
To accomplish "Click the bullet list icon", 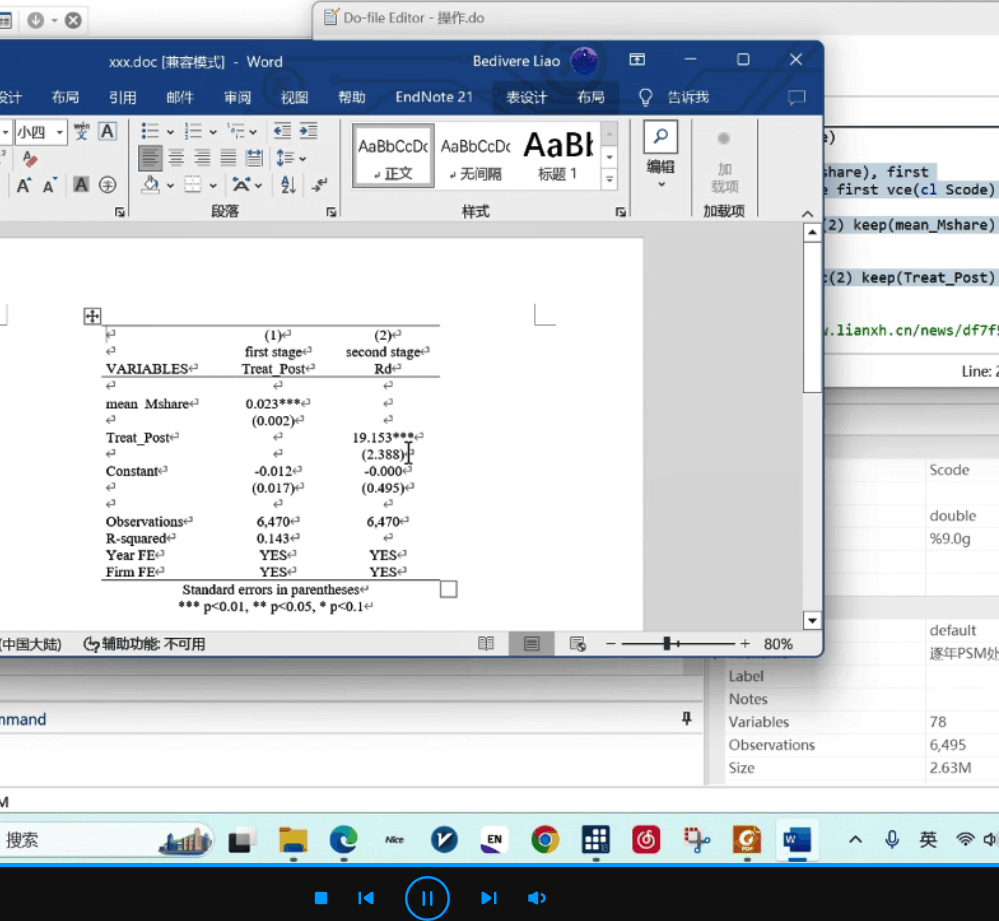I will pos(150,131).
